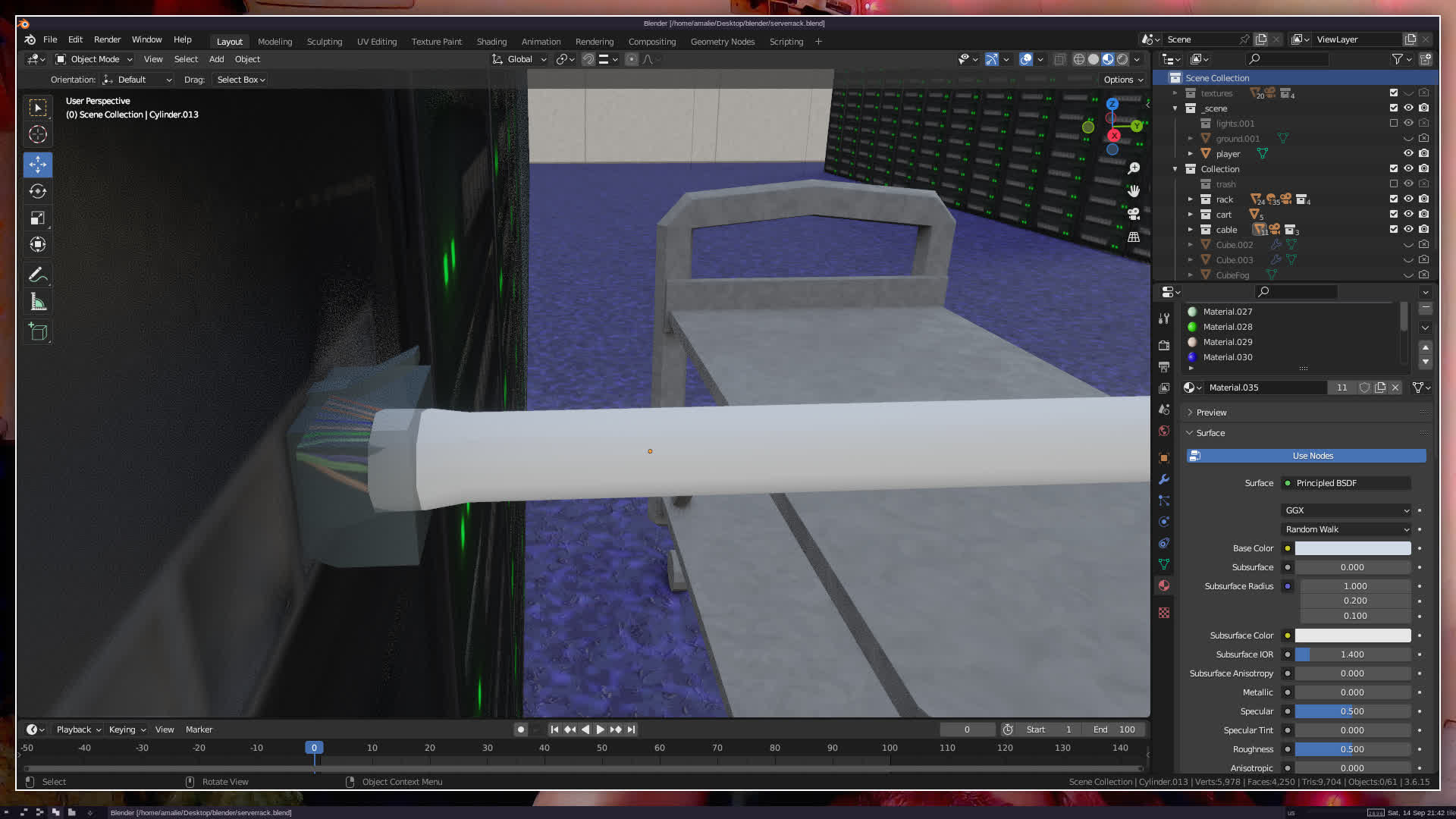The height and width of the screenshot is (819, 1456).
Task: Toggle camera view in viewport
Action: tap(1134, 215)
